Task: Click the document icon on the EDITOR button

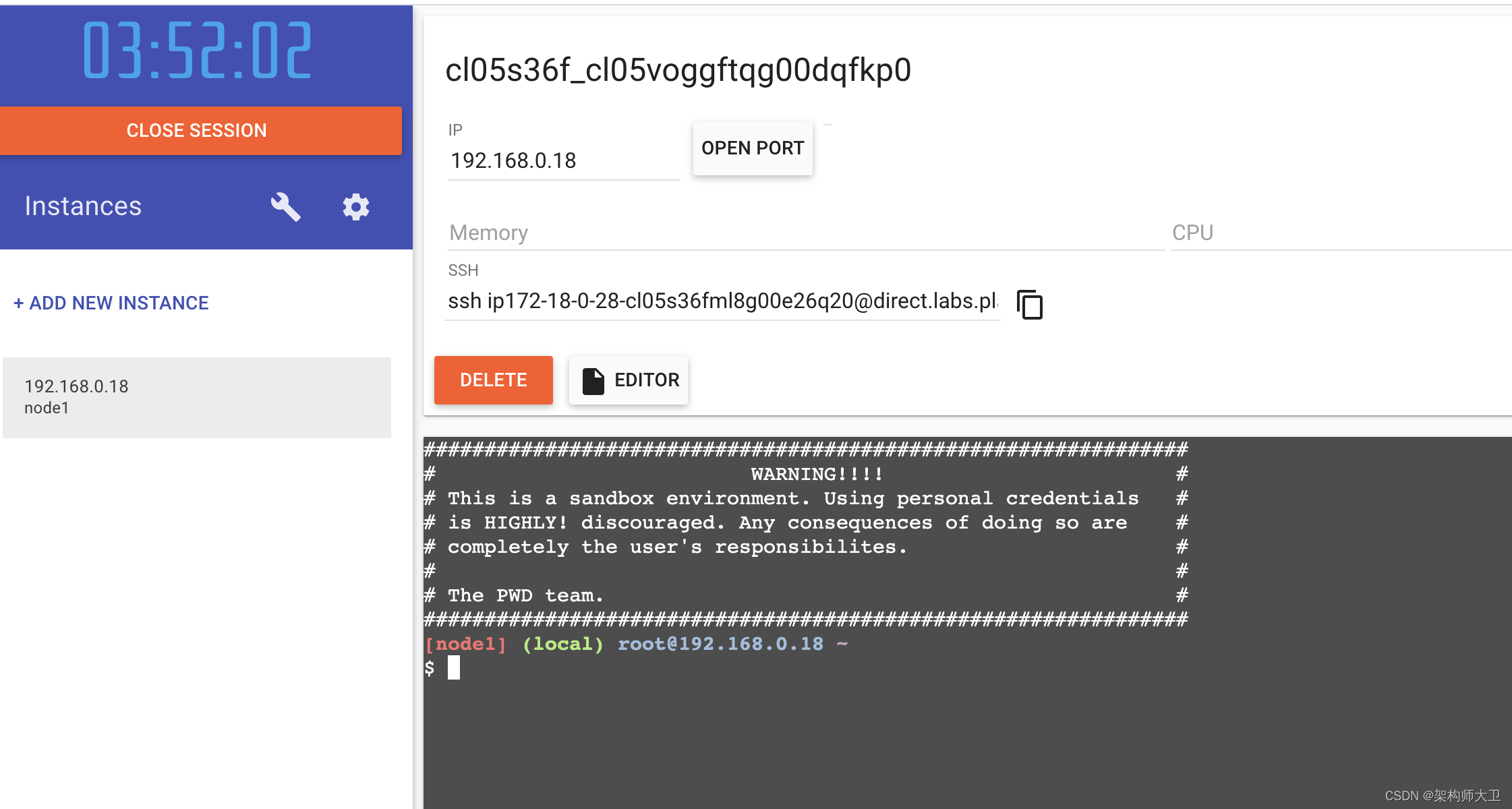Action: click(x=593, y=380)
